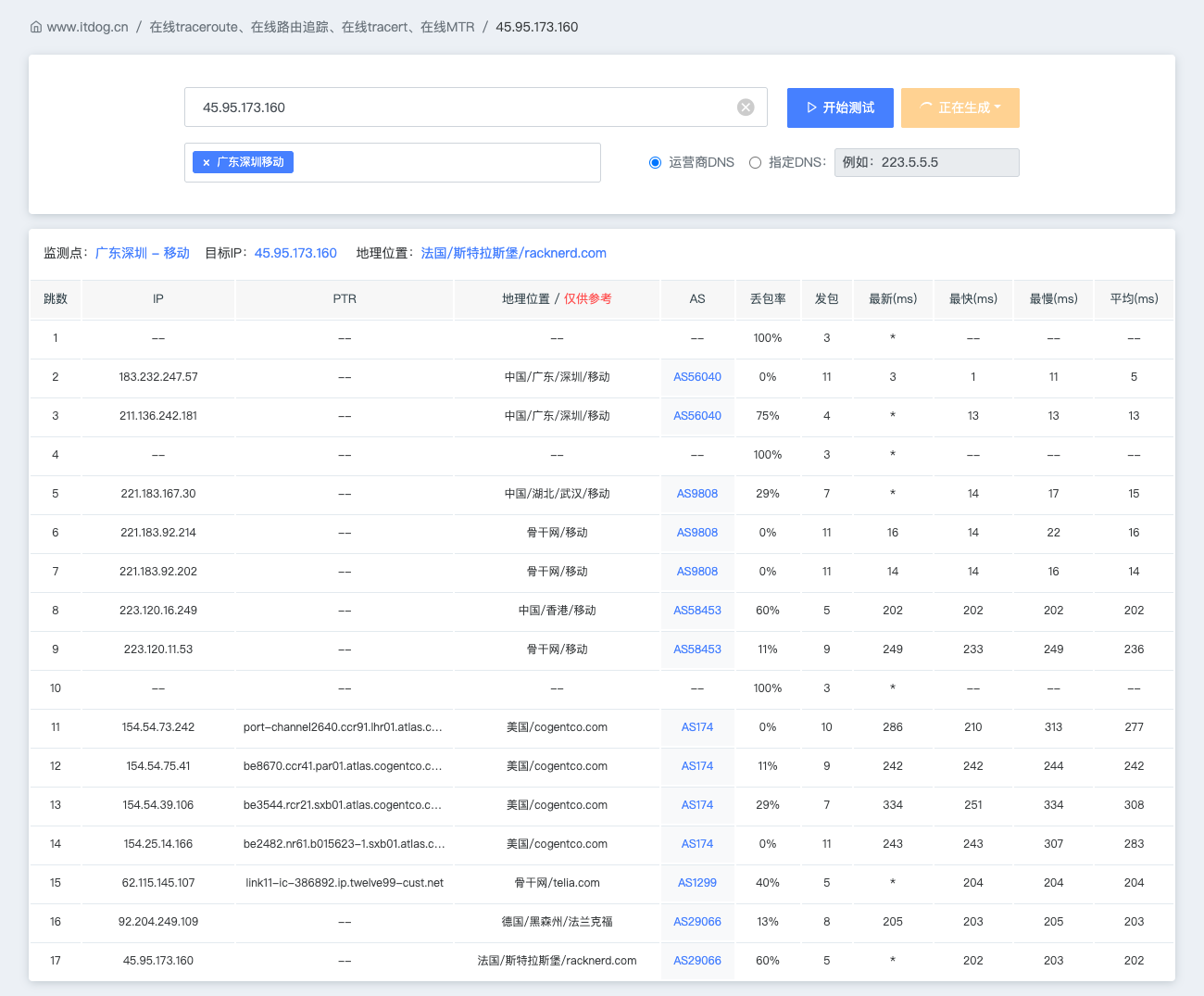
Task: Click IP 211.136.242.181 cell
Action: pyautogui.click(x=158, y=416)
